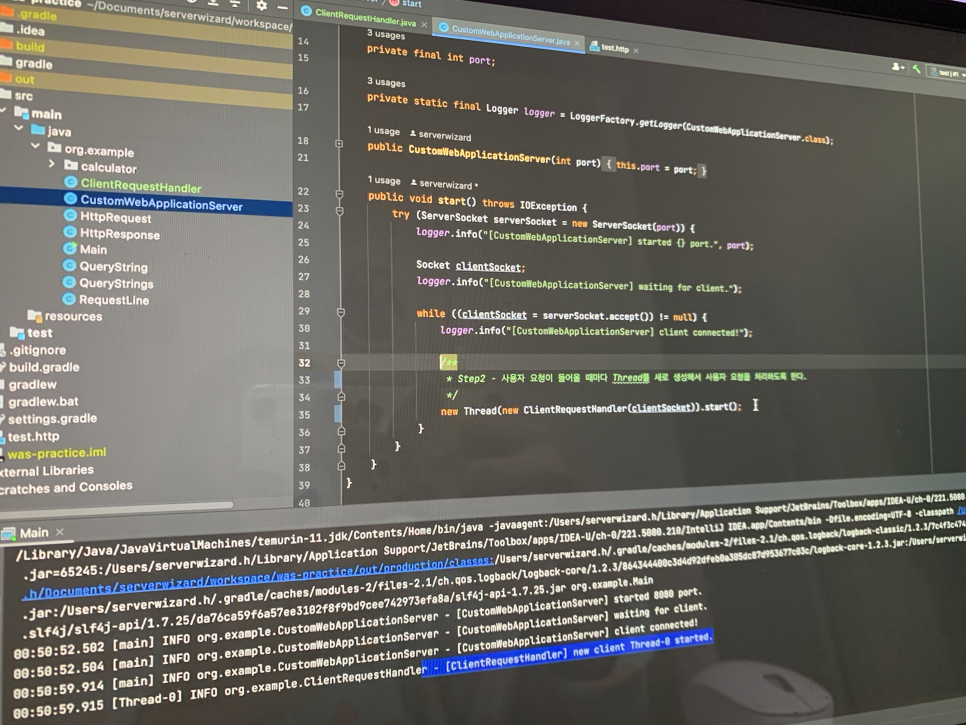Collapse the main folder

[4, 111]
